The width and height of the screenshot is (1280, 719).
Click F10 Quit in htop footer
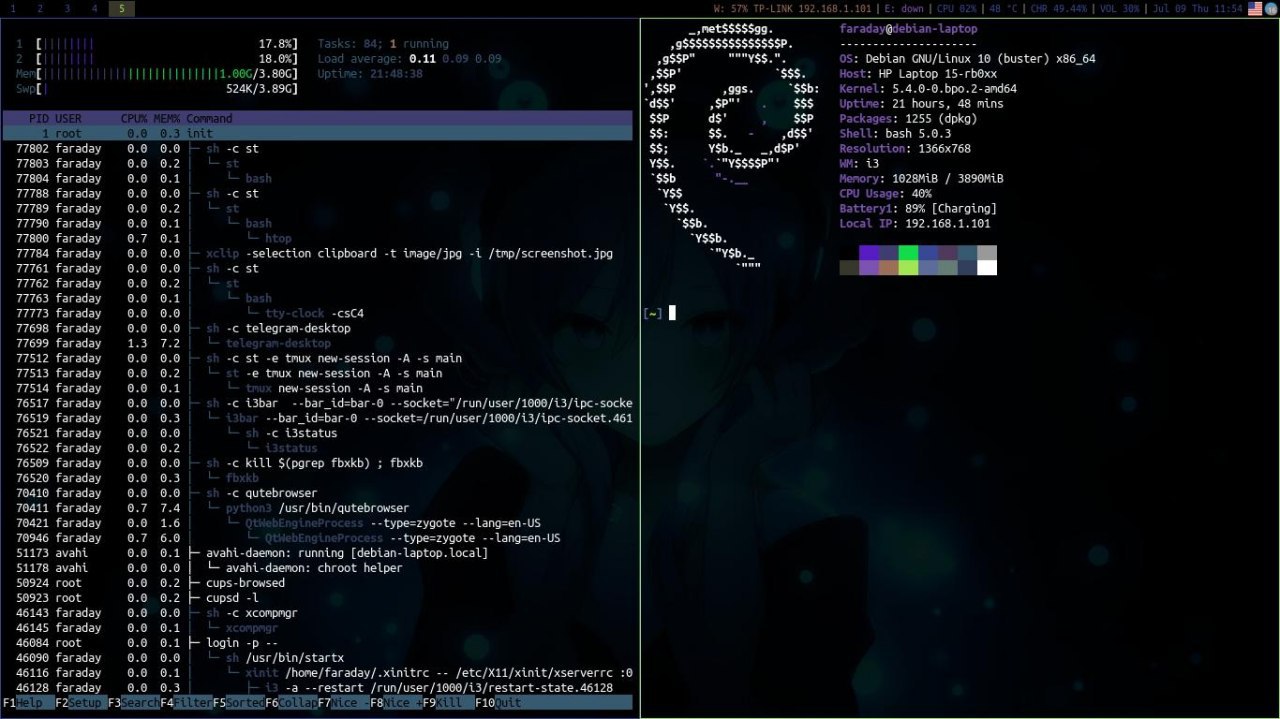pos(498,703)
